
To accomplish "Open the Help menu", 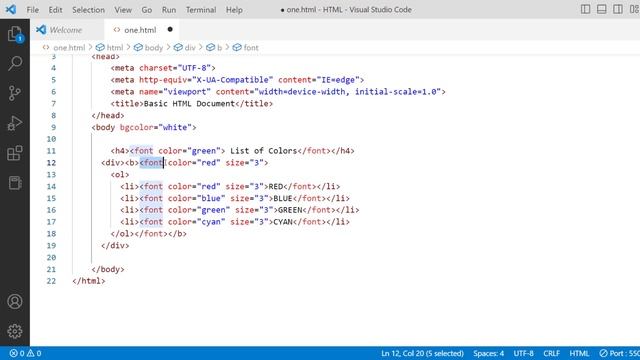I will (x=234, y=10).
